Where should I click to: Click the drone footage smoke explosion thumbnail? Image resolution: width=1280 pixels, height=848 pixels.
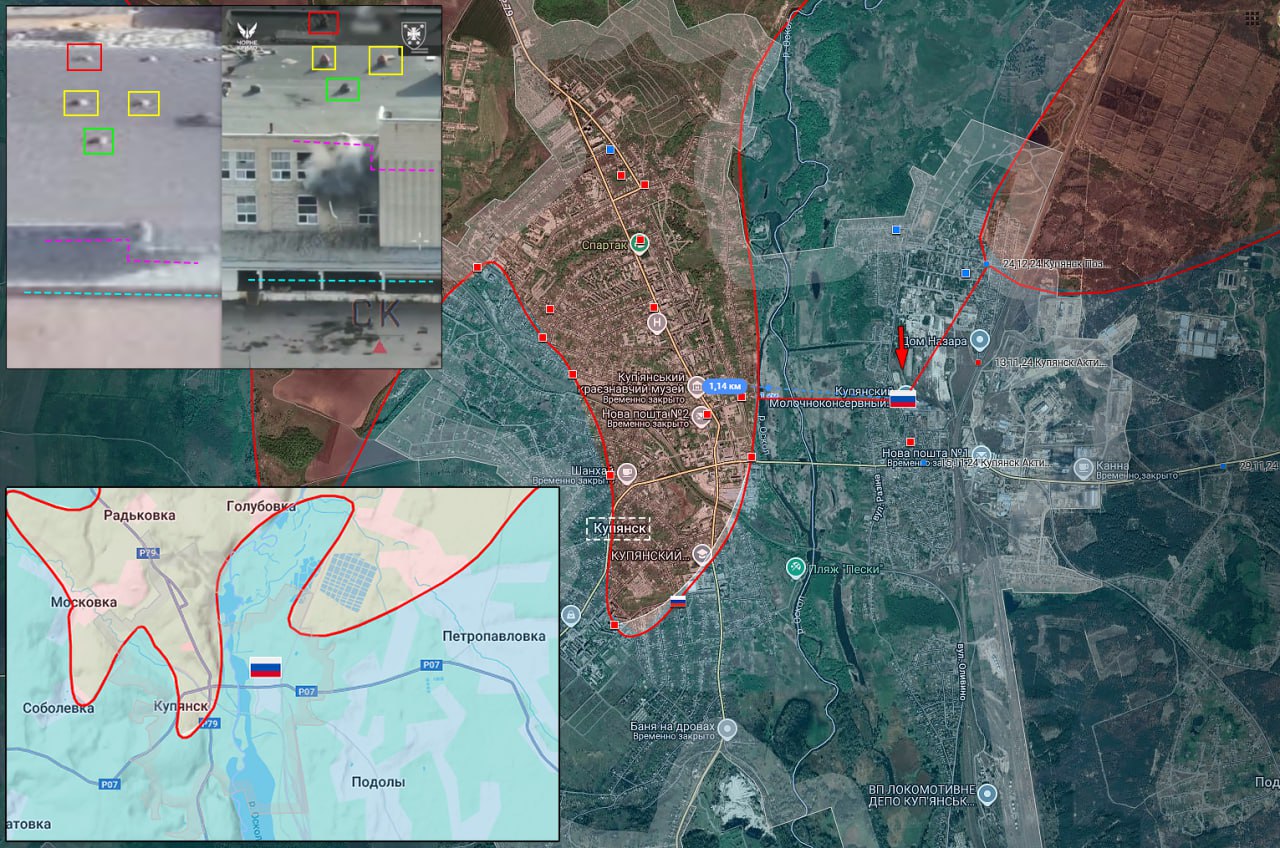[331, 188]
